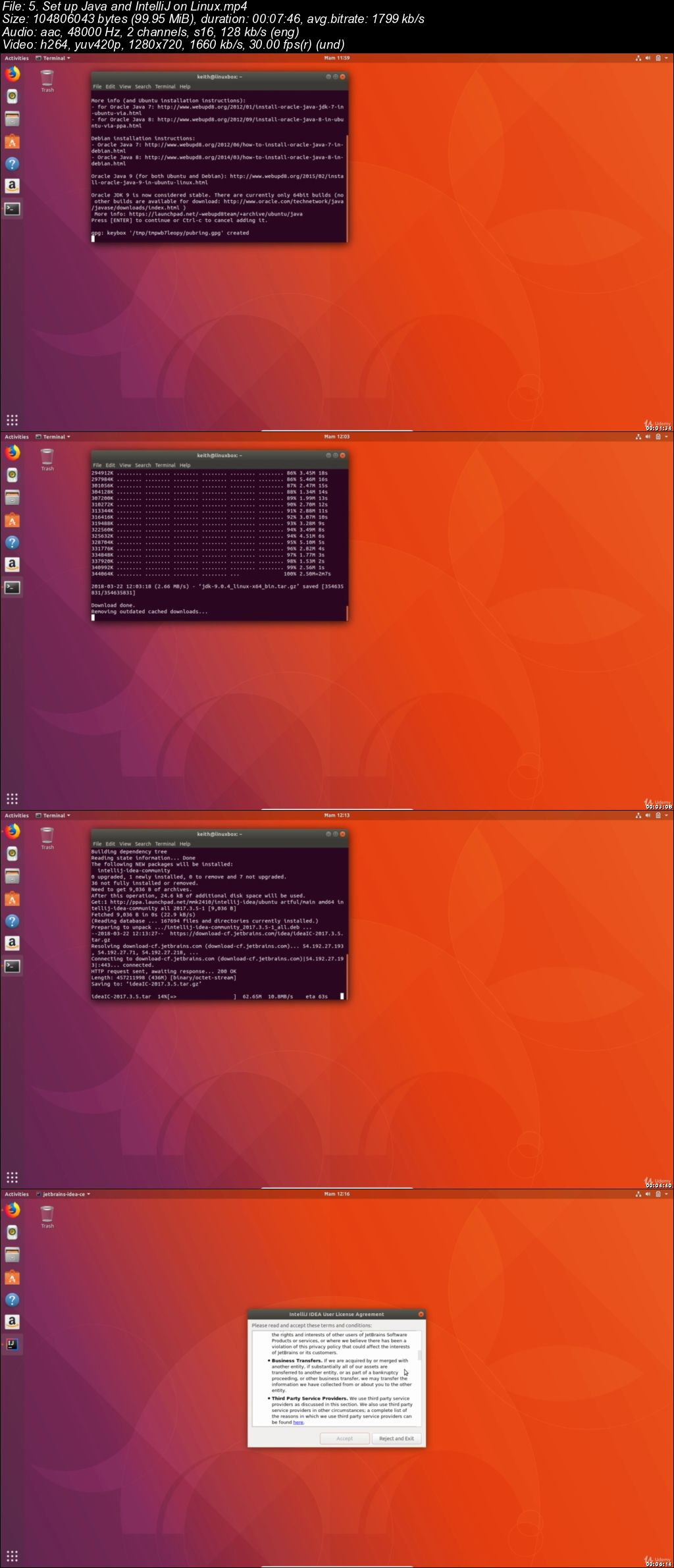The width and height of the screenshot is (674, 1568).
Task: Open the View menu in the 12:03 terminal
Action: [125, 465]
